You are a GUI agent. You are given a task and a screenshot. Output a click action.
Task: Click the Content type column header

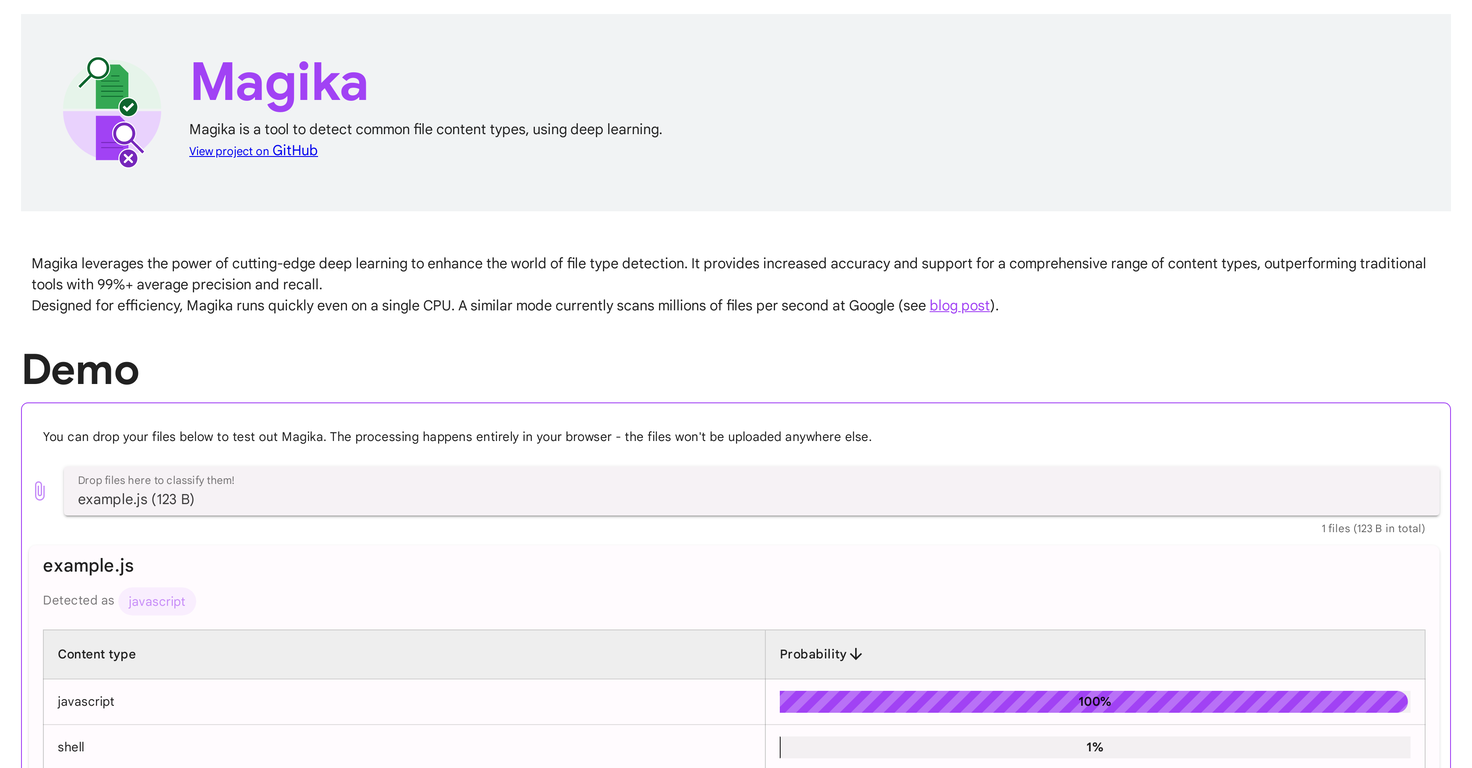coord(96,654)
